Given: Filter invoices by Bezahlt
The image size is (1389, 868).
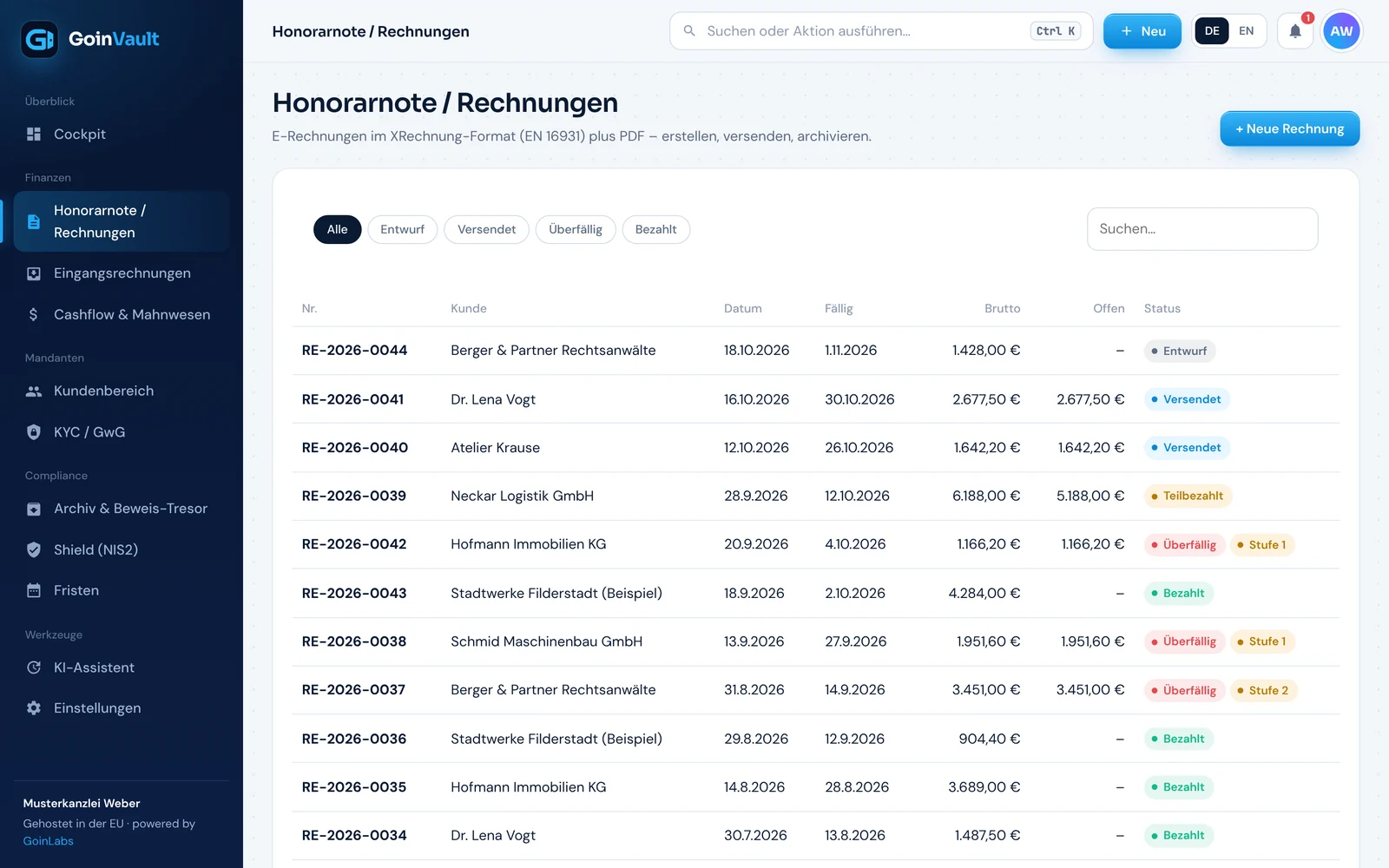Looking at the screenshot, I should point(655,229).
